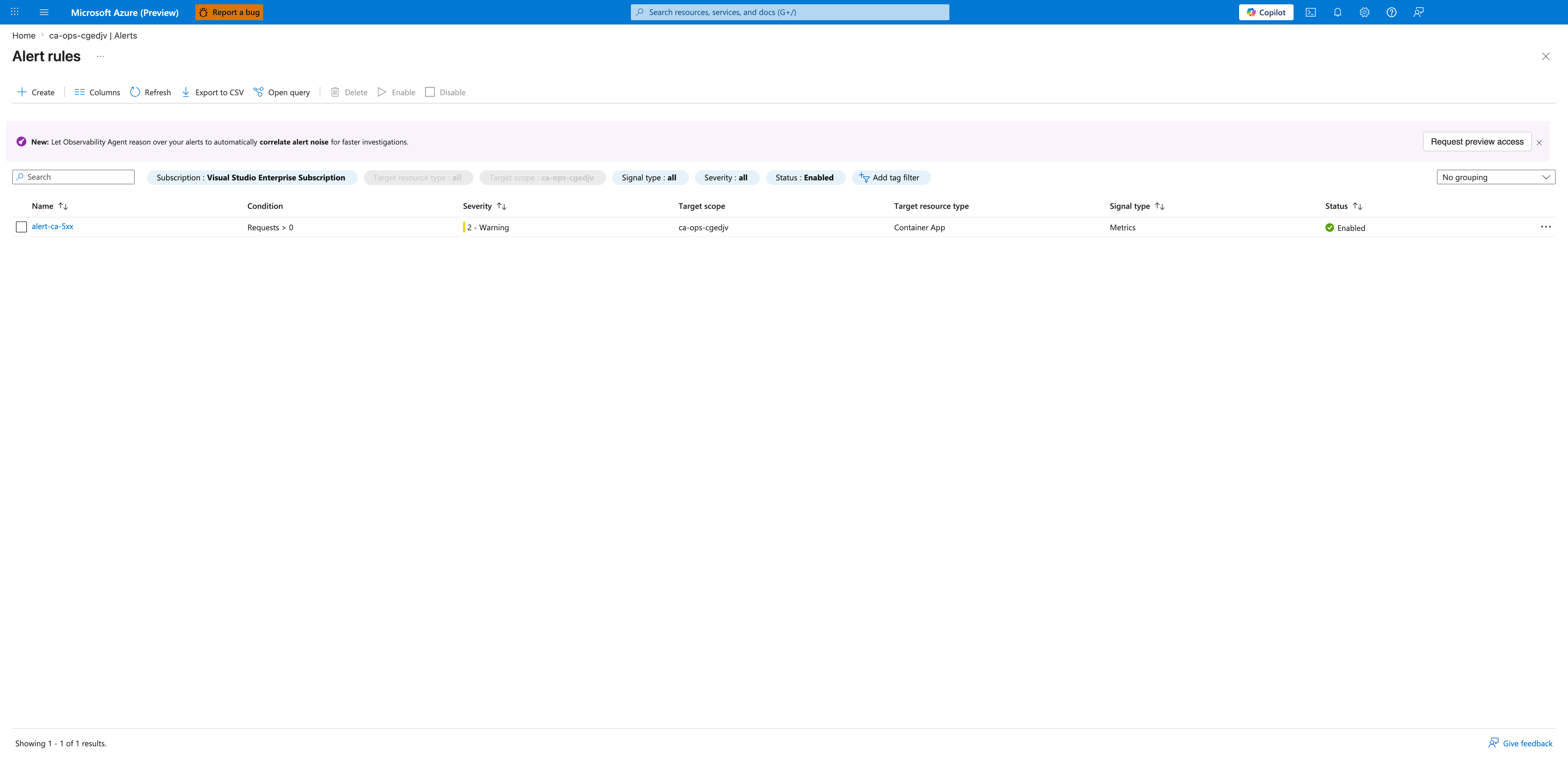1568x757 pixels.
Task: Open the hamburger portal menu
Action: (44, 12)
